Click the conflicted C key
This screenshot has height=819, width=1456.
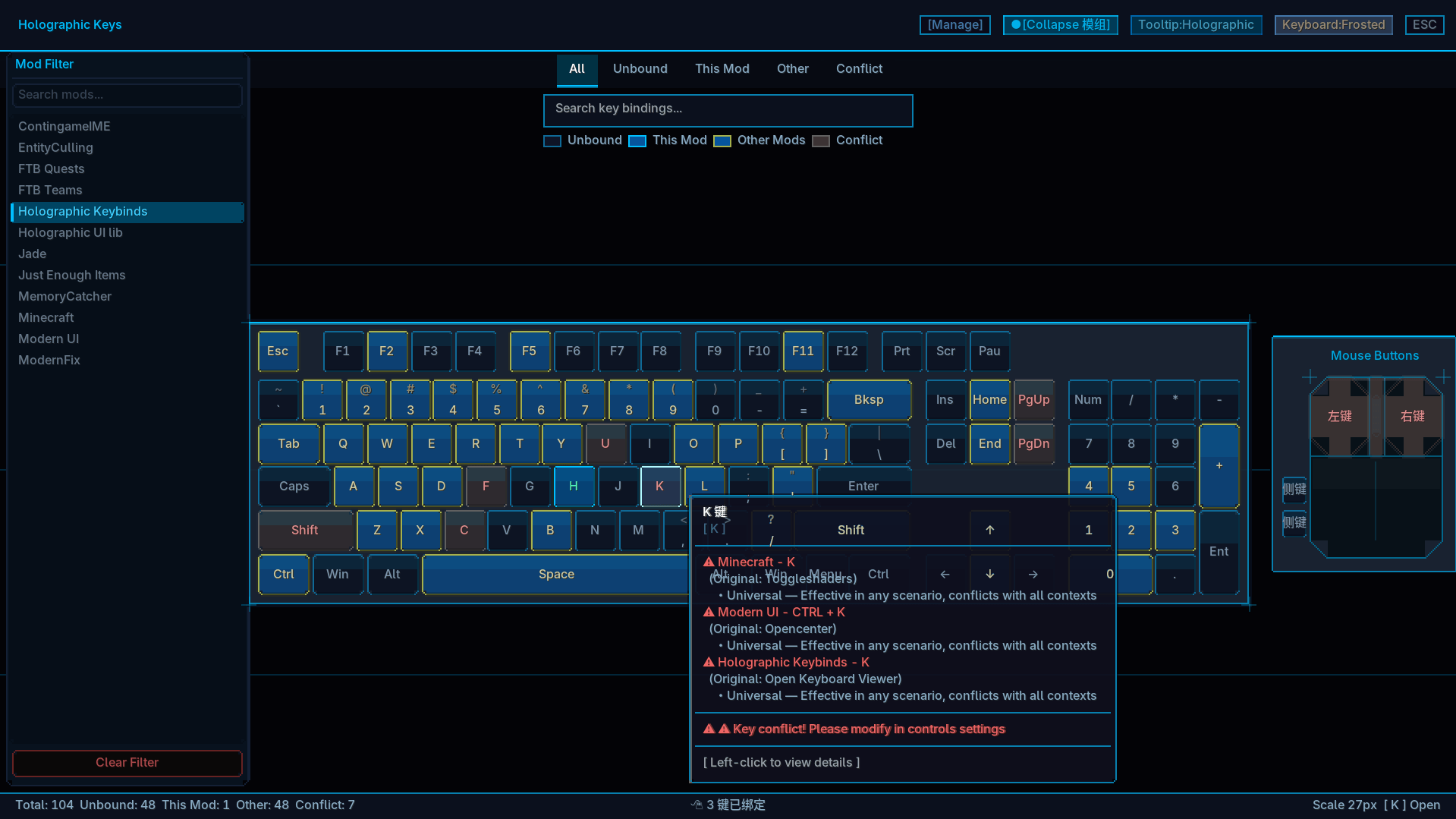[464, 531]
